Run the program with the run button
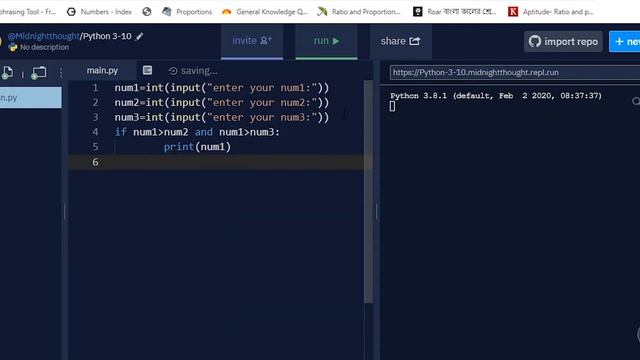 [x=326, y=41]
